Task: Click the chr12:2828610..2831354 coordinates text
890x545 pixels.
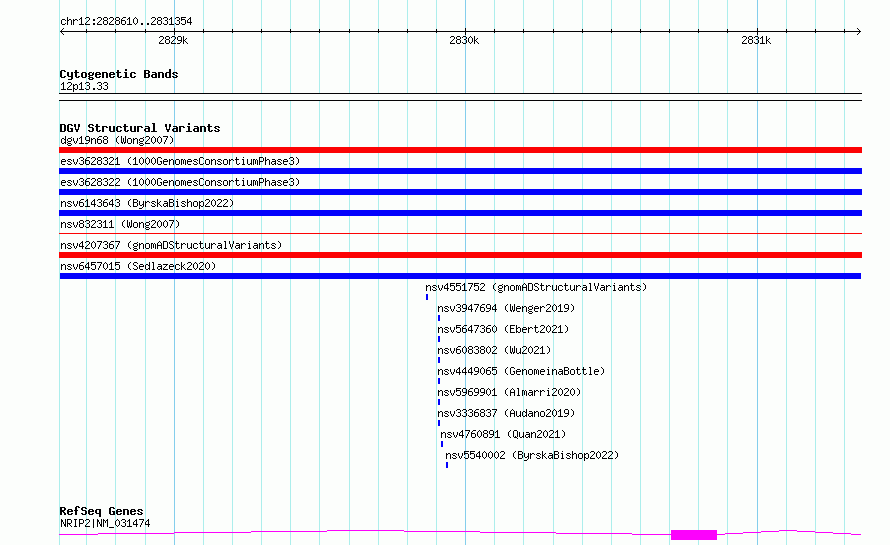Action: pyautogui.click(x=126, y=21)
